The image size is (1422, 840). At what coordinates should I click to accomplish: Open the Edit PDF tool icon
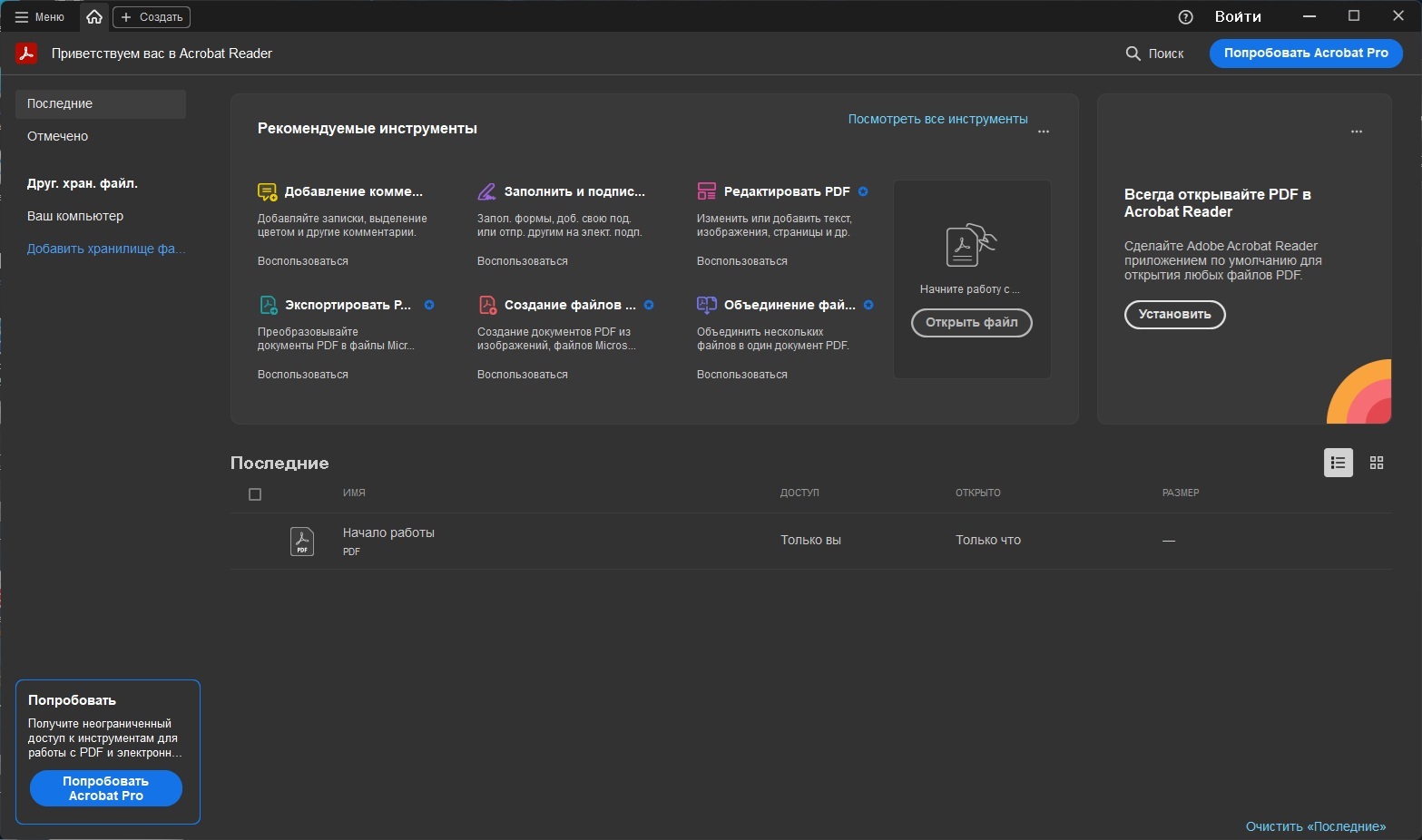[x=706, y=191]
